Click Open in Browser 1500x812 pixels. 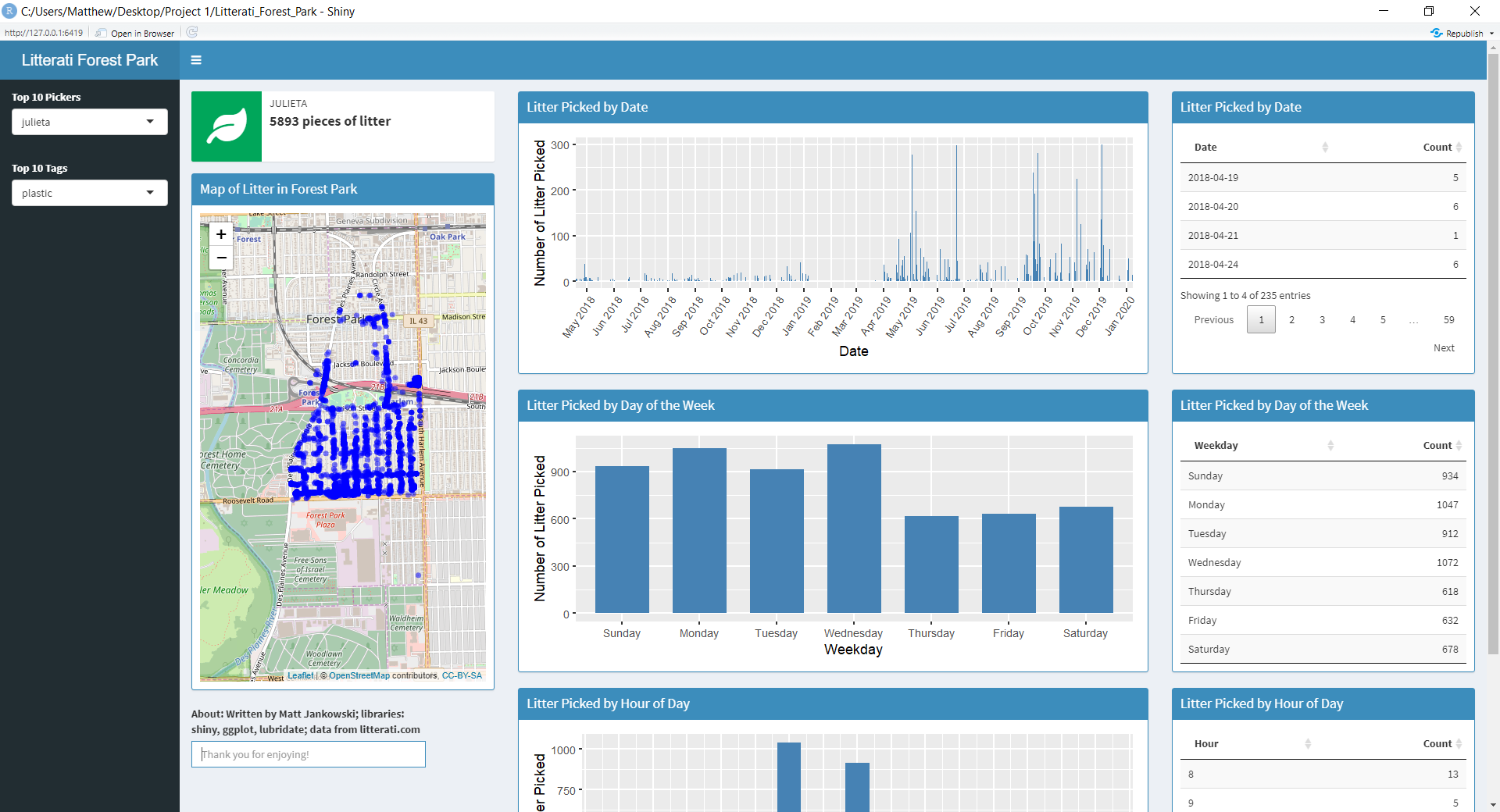tap(135, 34)
